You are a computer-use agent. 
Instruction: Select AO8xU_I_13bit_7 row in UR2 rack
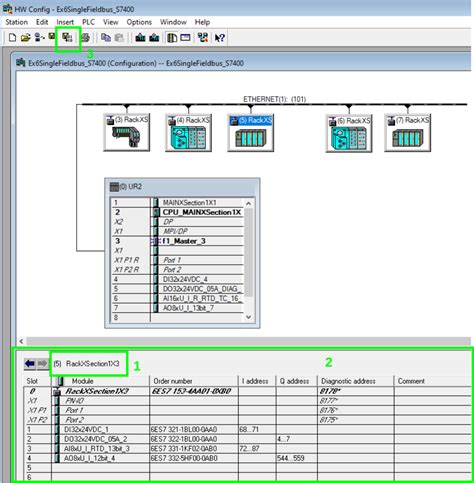click(x=178, y=308)
